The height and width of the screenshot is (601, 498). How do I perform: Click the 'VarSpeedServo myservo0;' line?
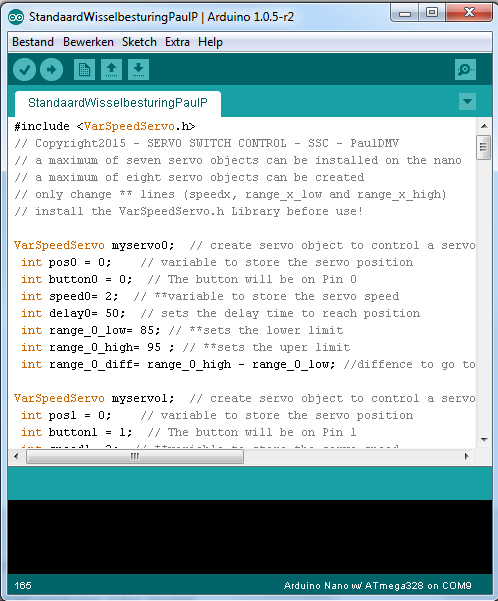pyautogui.click(x=245, y=245)
